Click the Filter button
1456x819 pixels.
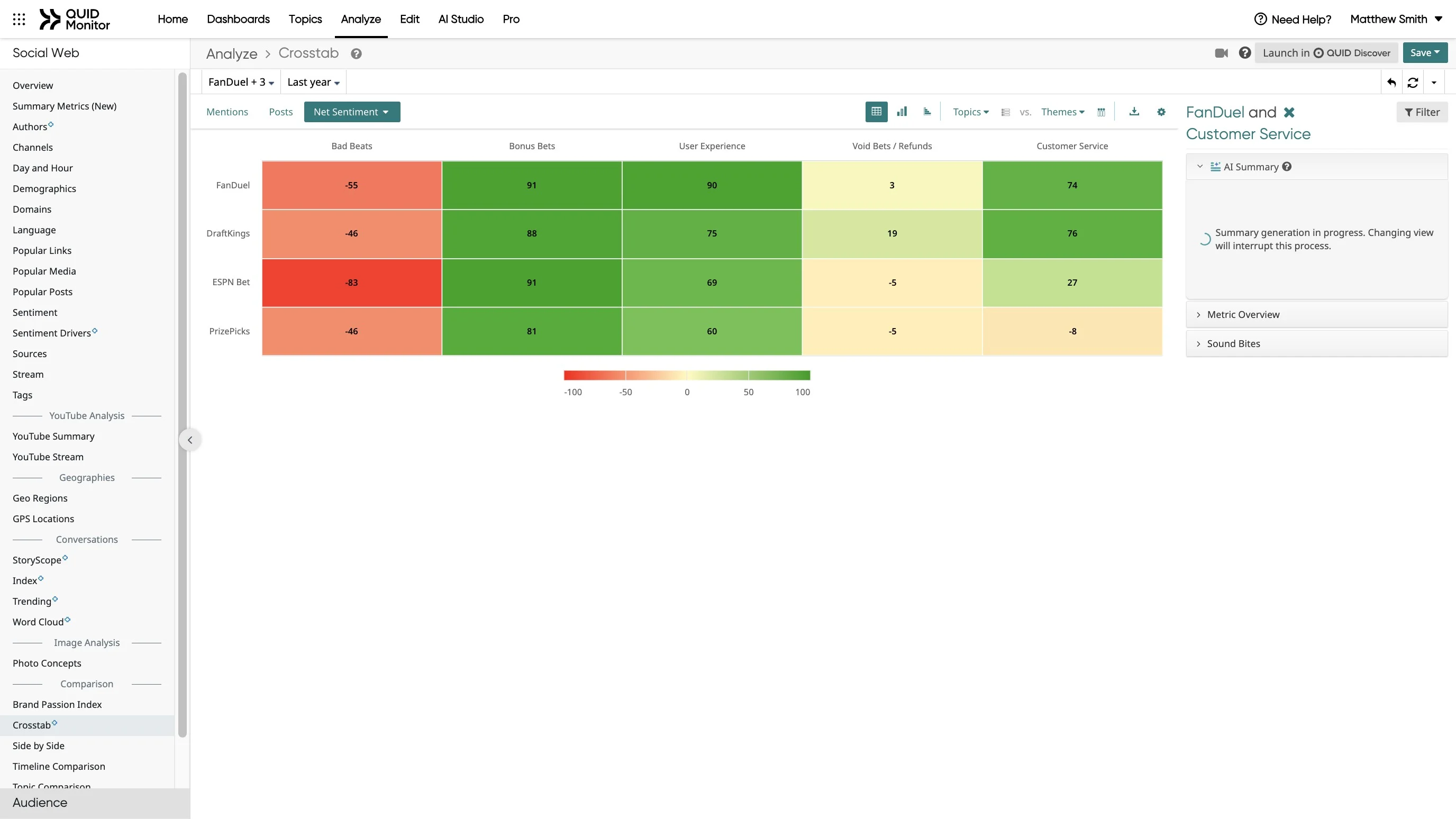point(1422,112)
